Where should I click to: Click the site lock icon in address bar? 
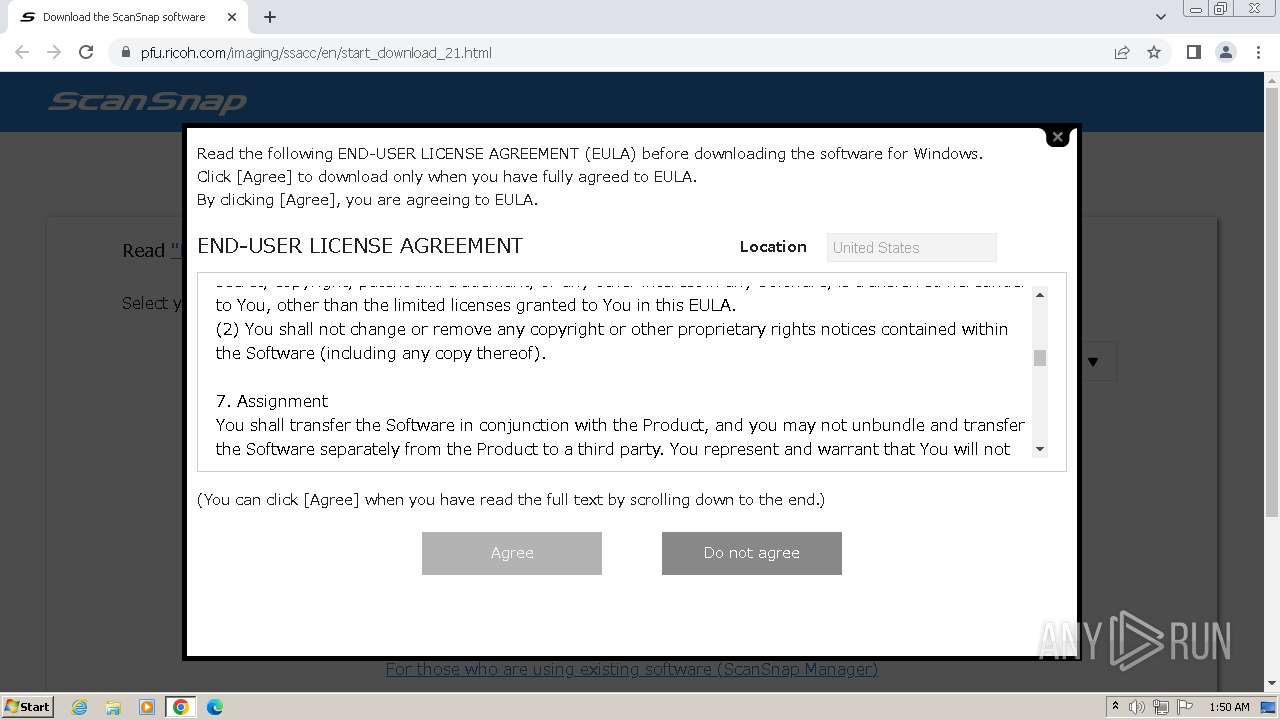pyautogui.click(x=126, y=53)
